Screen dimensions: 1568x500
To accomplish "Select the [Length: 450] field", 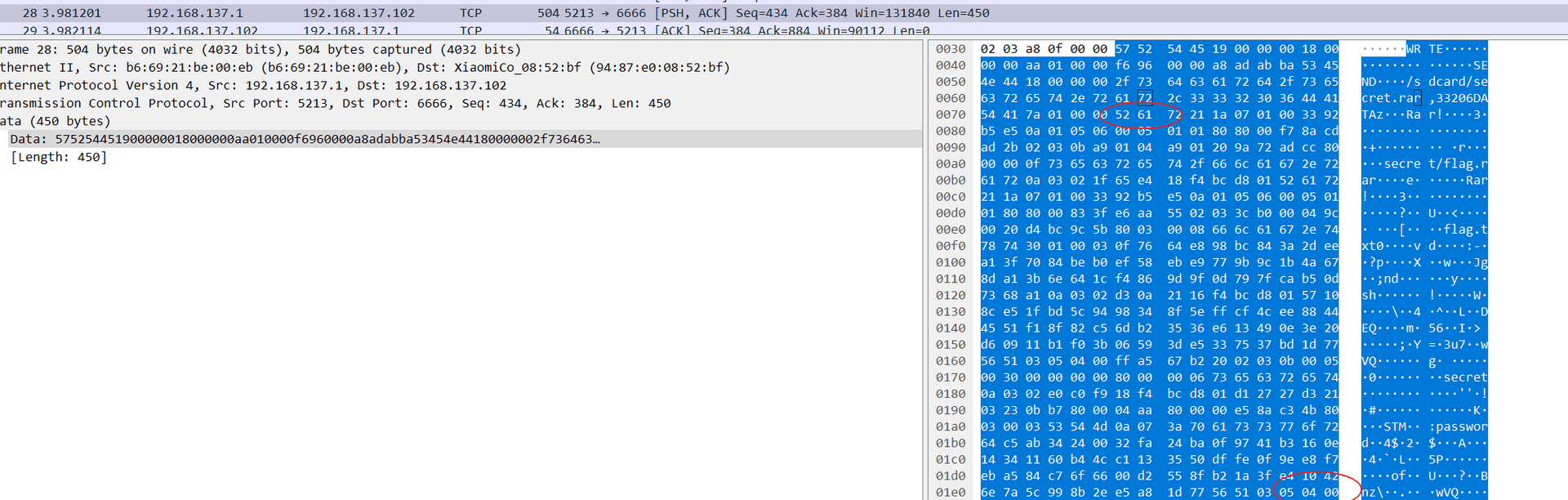I will click(x=58, y=157).
